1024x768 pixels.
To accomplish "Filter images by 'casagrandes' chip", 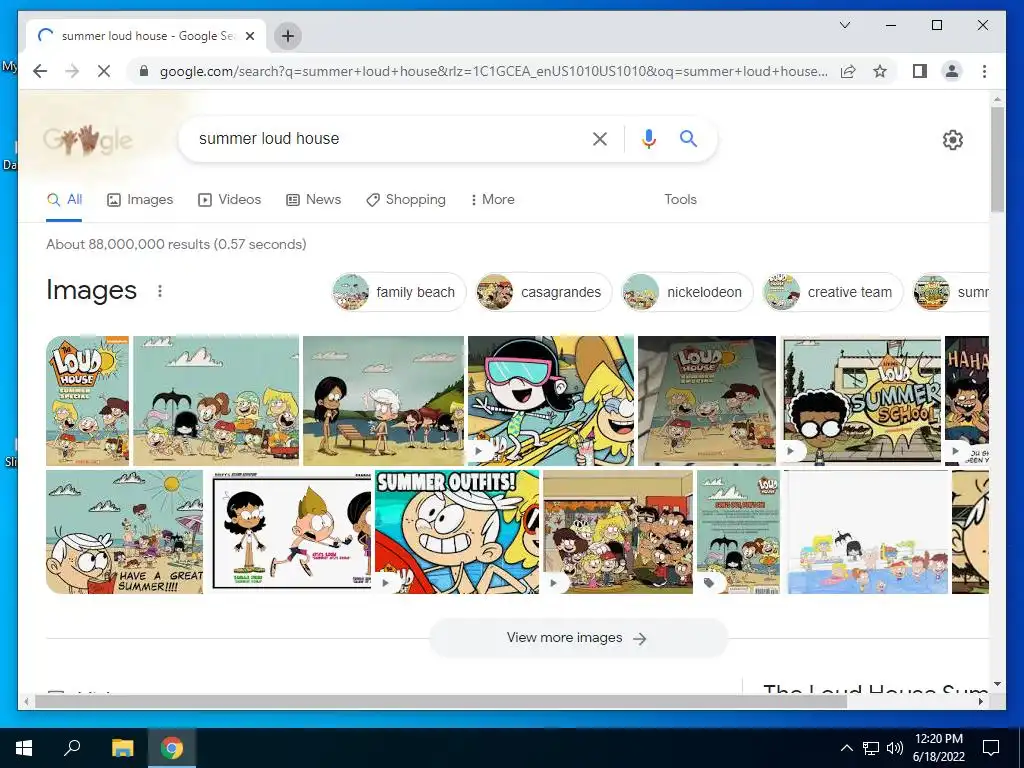I will point(543,292).
